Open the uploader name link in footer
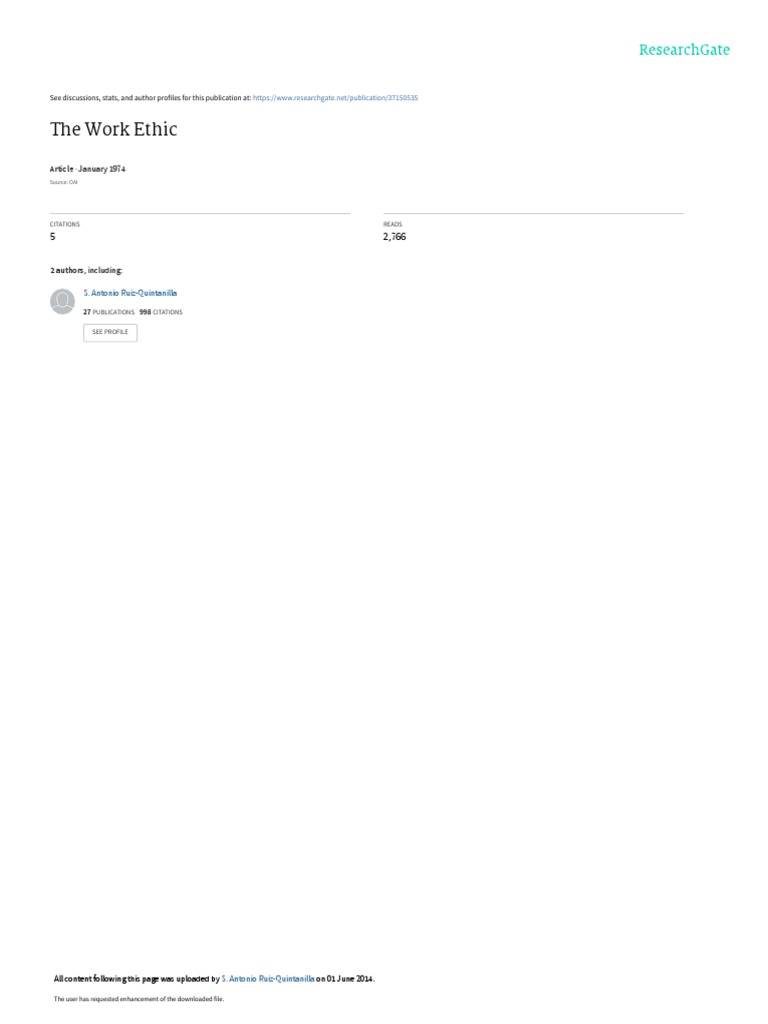This screenshot has width=768, height=1024. pos(268,979)
